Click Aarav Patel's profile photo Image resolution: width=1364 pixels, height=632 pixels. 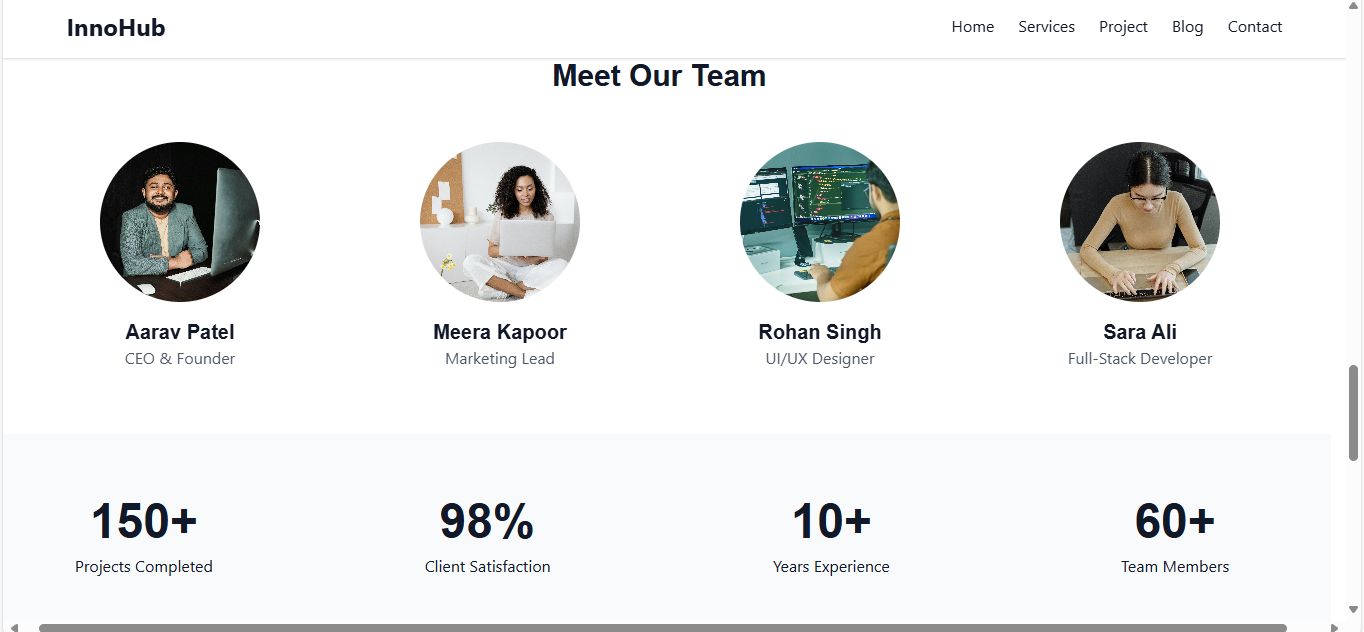coord(180,222)
